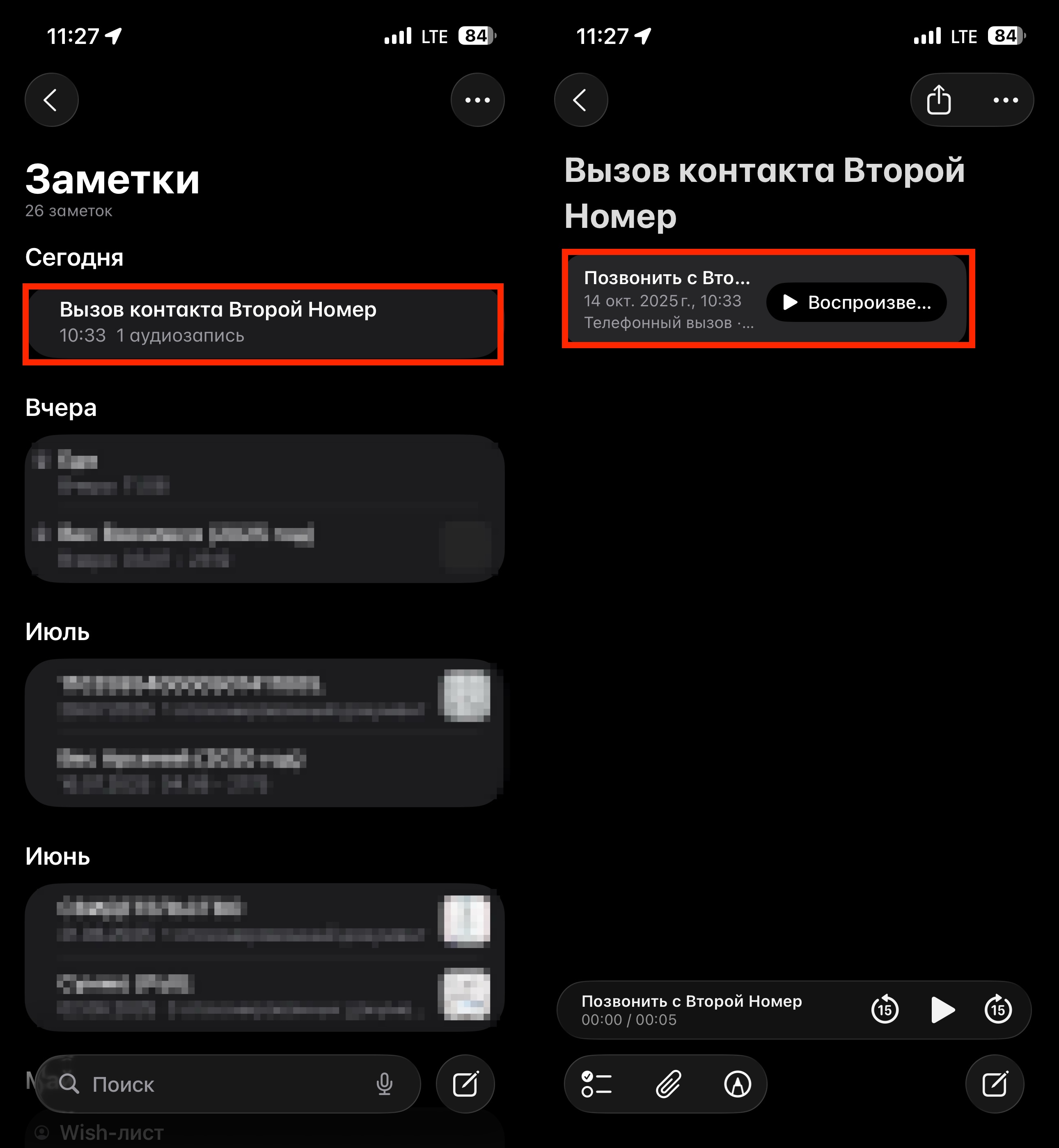The image size is (1059, 1148).
Task: Go back from the Заметки list
Action: coord(52,100)
